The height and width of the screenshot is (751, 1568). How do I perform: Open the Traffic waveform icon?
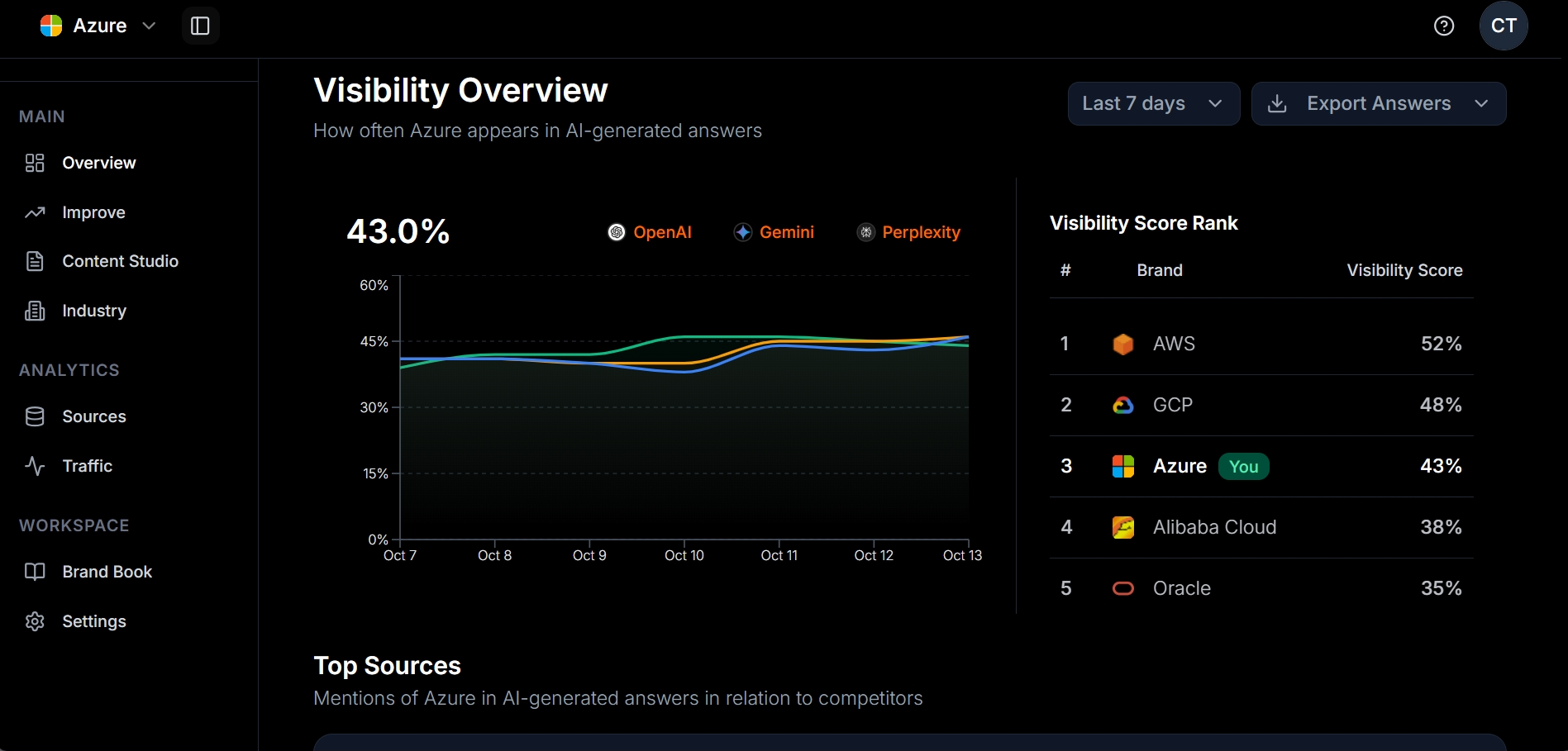click(34, 466)
